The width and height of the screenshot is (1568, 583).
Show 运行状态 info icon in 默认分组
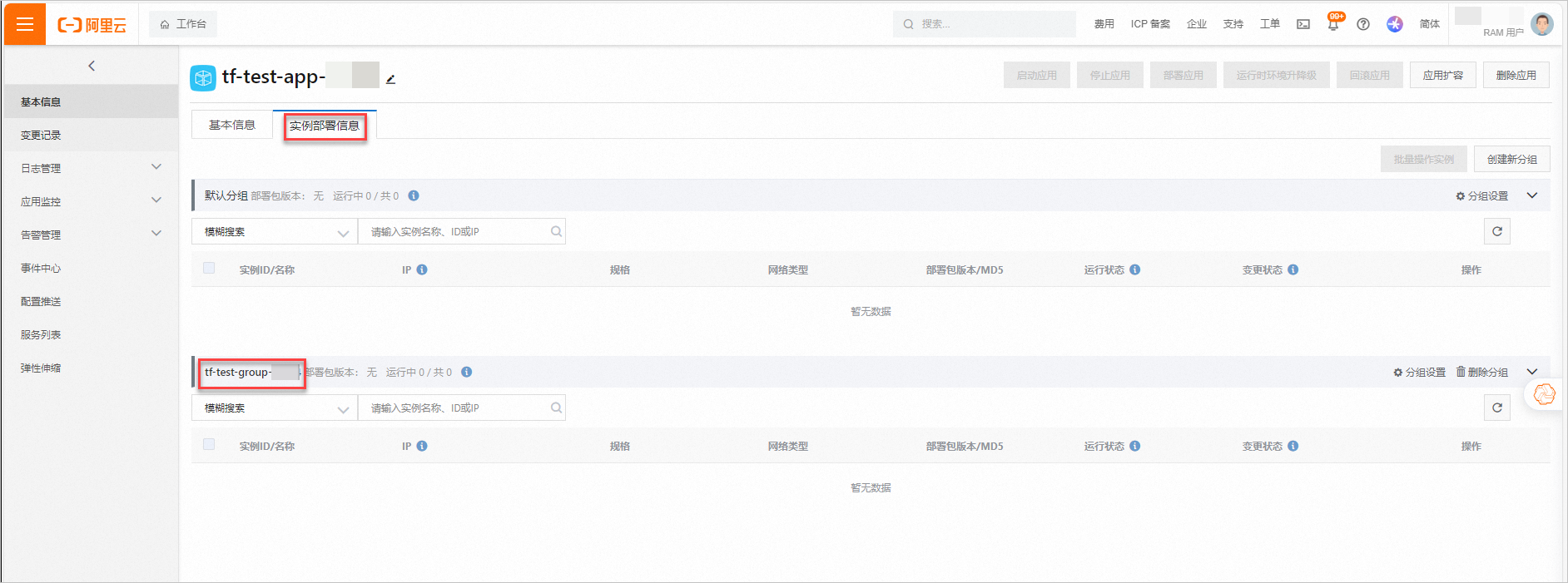pyautogui.click(x=1135, y=269)
